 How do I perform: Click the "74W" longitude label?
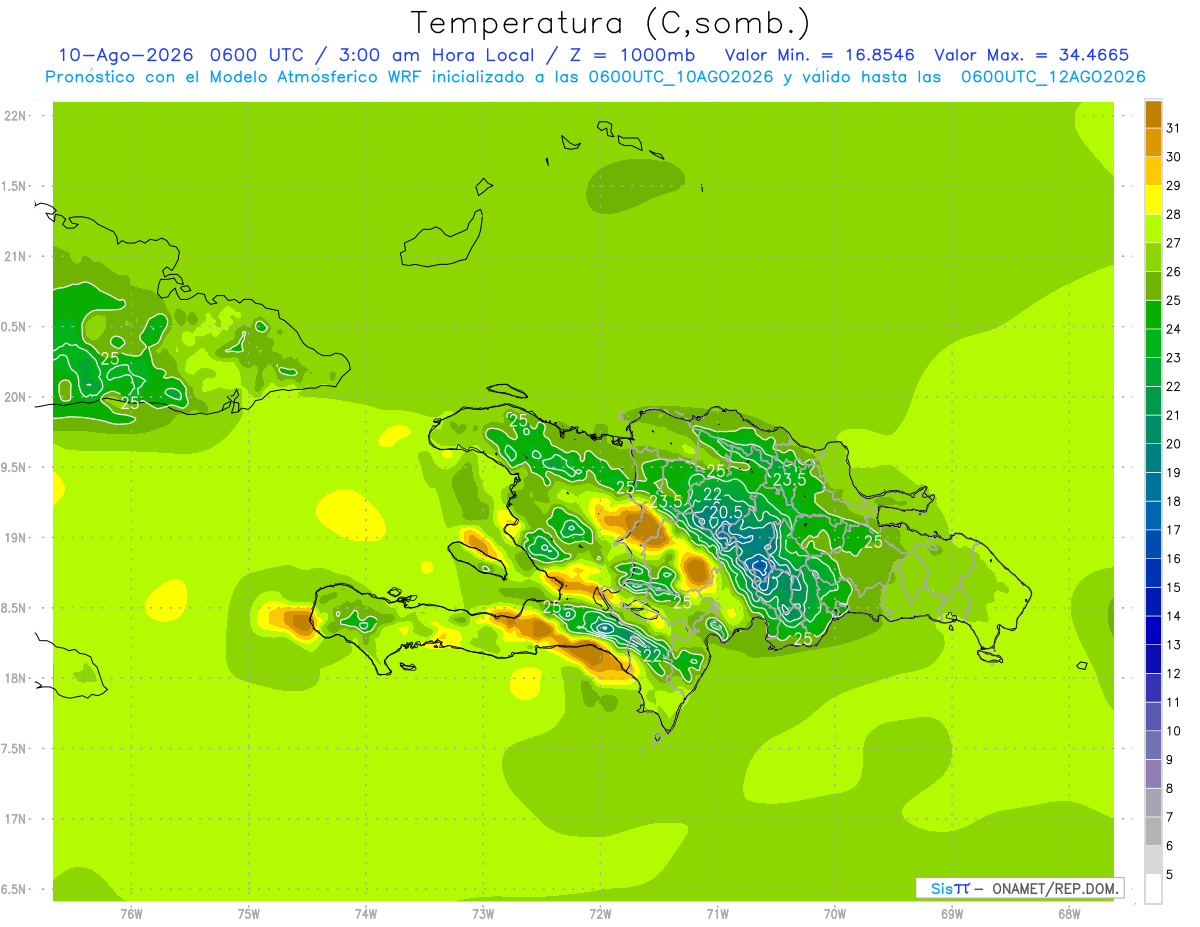[366, 913]
